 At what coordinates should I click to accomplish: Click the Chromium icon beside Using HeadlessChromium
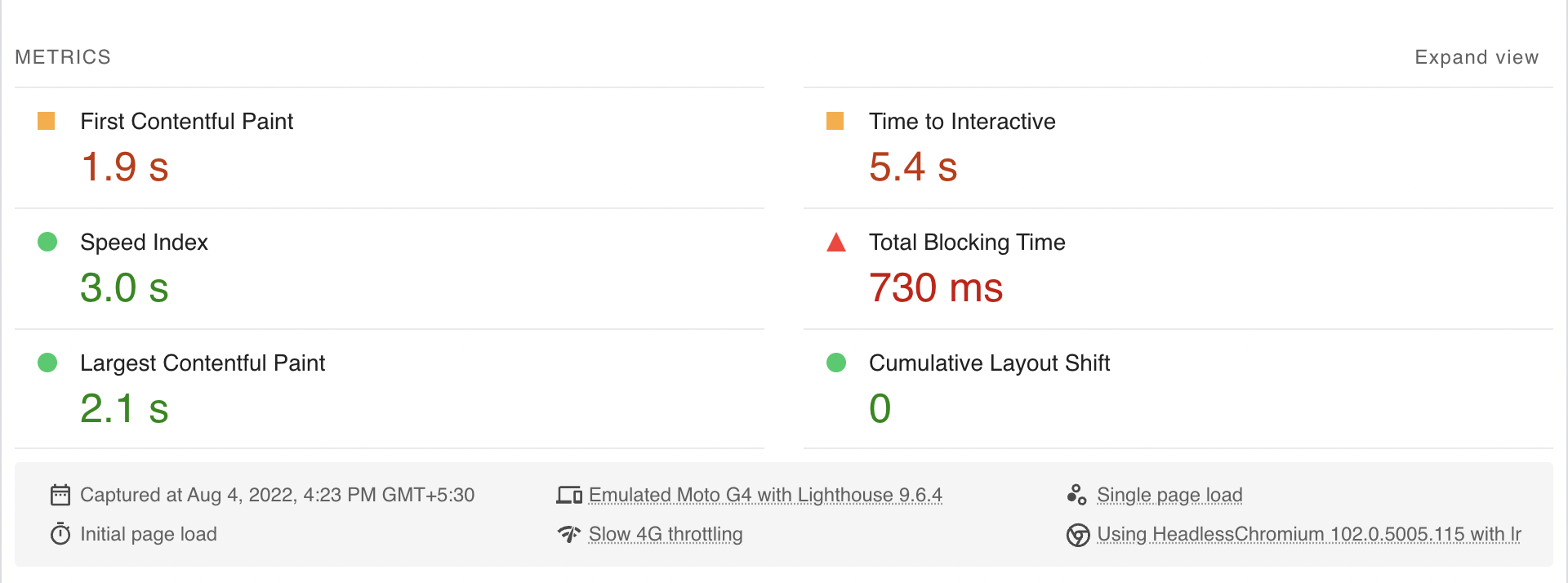(1078, 535)
